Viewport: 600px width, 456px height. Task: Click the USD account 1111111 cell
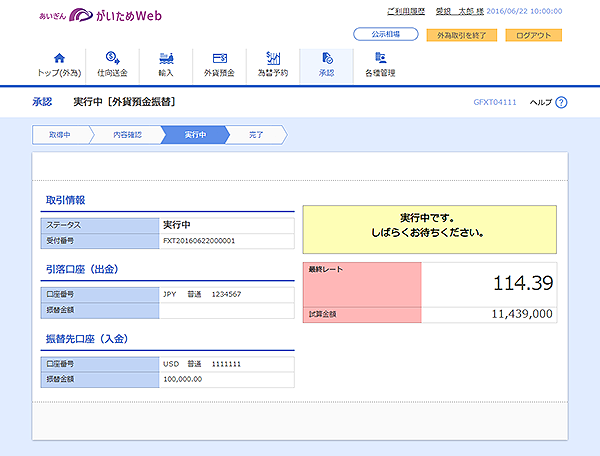[x=227, y=364]
